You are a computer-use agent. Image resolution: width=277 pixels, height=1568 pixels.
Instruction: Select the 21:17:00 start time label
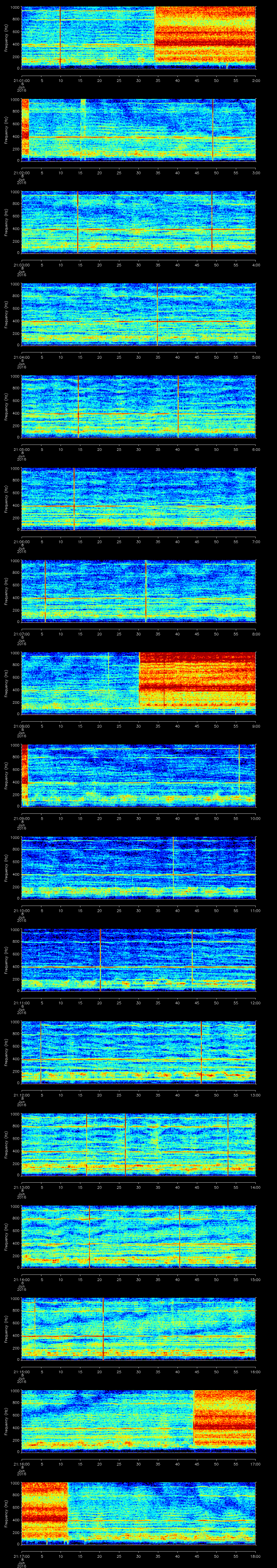(x=21, y=1556)
